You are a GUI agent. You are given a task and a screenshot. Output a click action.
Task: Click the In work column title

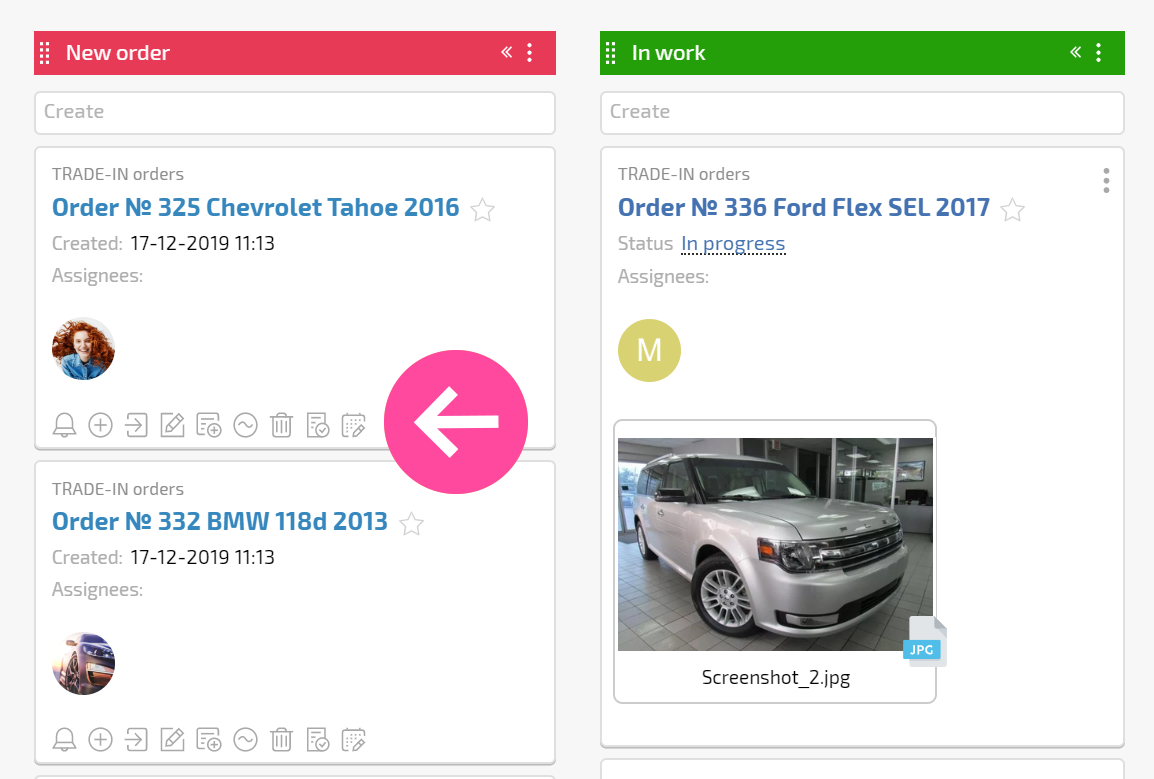click(668, 53)
